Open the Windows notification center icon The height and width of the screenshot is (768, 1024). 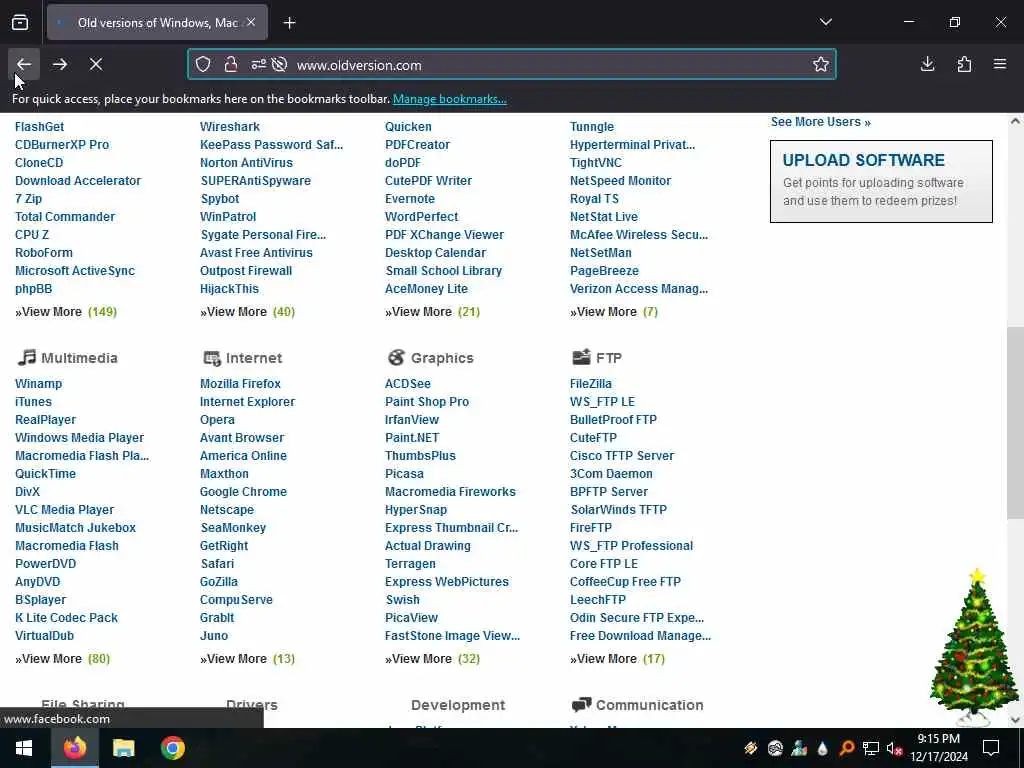991,748
